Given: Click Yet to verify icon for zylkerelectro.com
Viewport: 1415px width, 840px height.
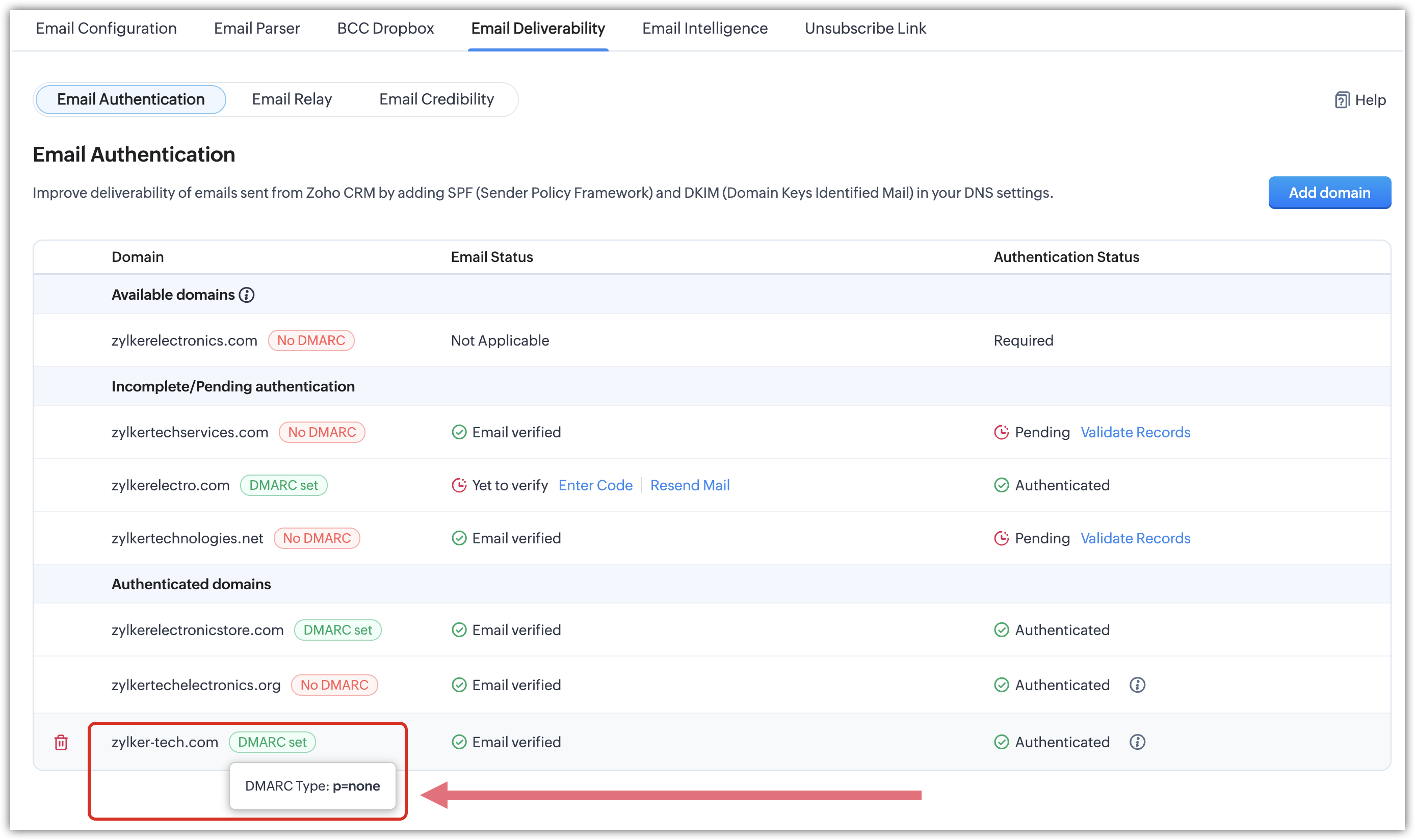Looking at the screenshot, I should tap(459, 485).
